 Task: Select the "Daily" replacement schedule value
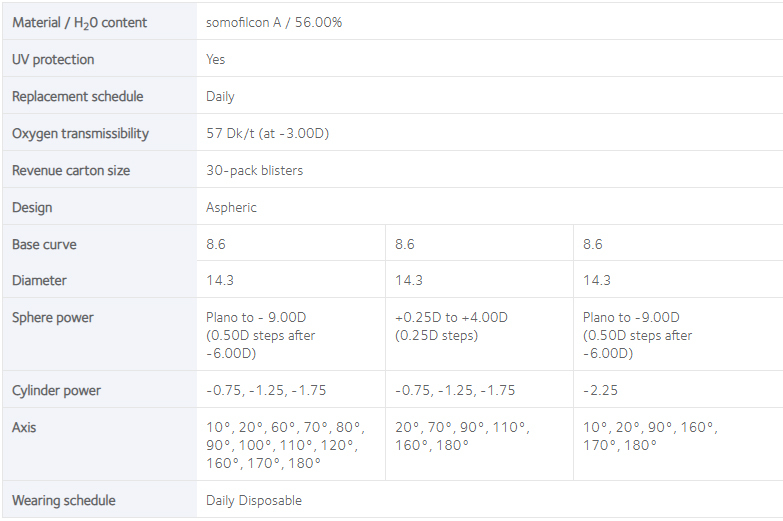[220, 96]
